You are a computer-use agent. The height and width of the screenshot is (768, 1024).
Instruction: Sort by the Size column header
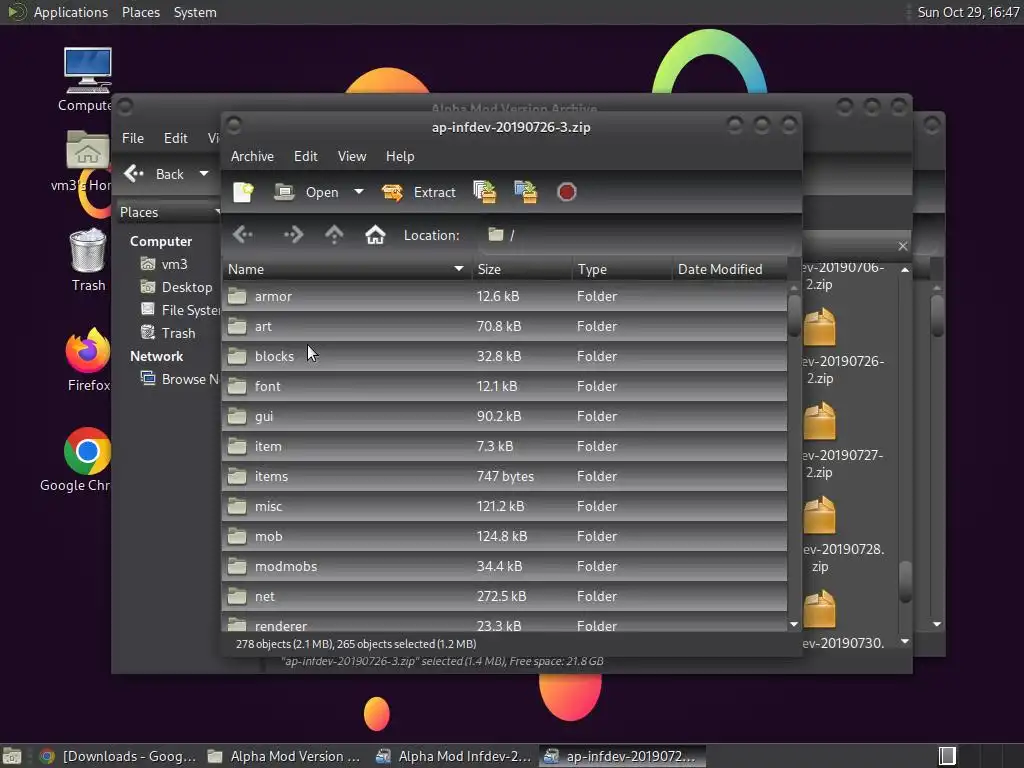coord(521,269)
